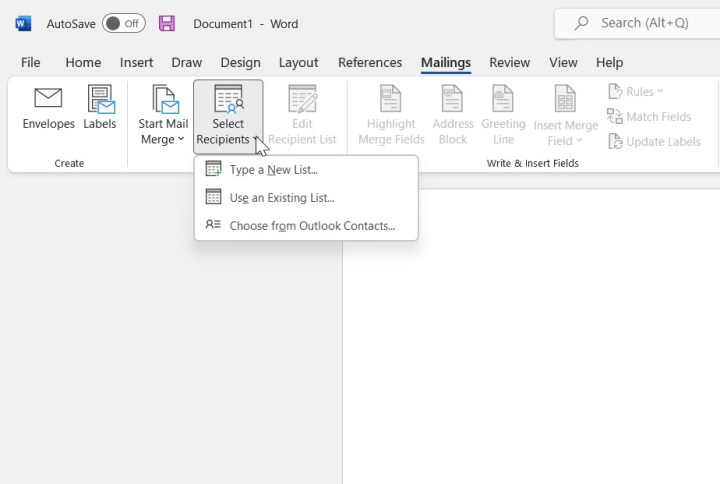The image size is (720, 484).
Task: Click the Match Fields button
Action: (649, 117)
